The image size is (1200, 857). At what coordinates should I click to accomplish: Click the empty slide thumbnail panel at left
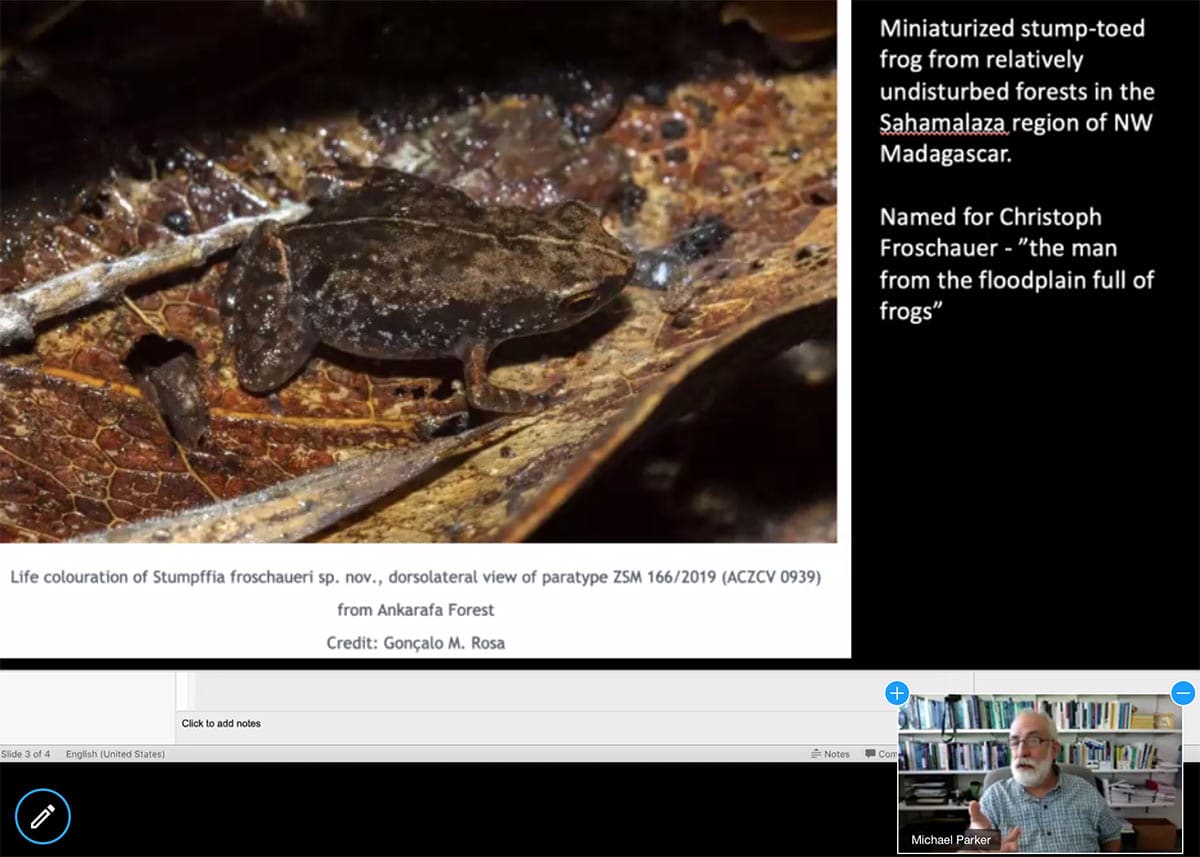point(87,707)
